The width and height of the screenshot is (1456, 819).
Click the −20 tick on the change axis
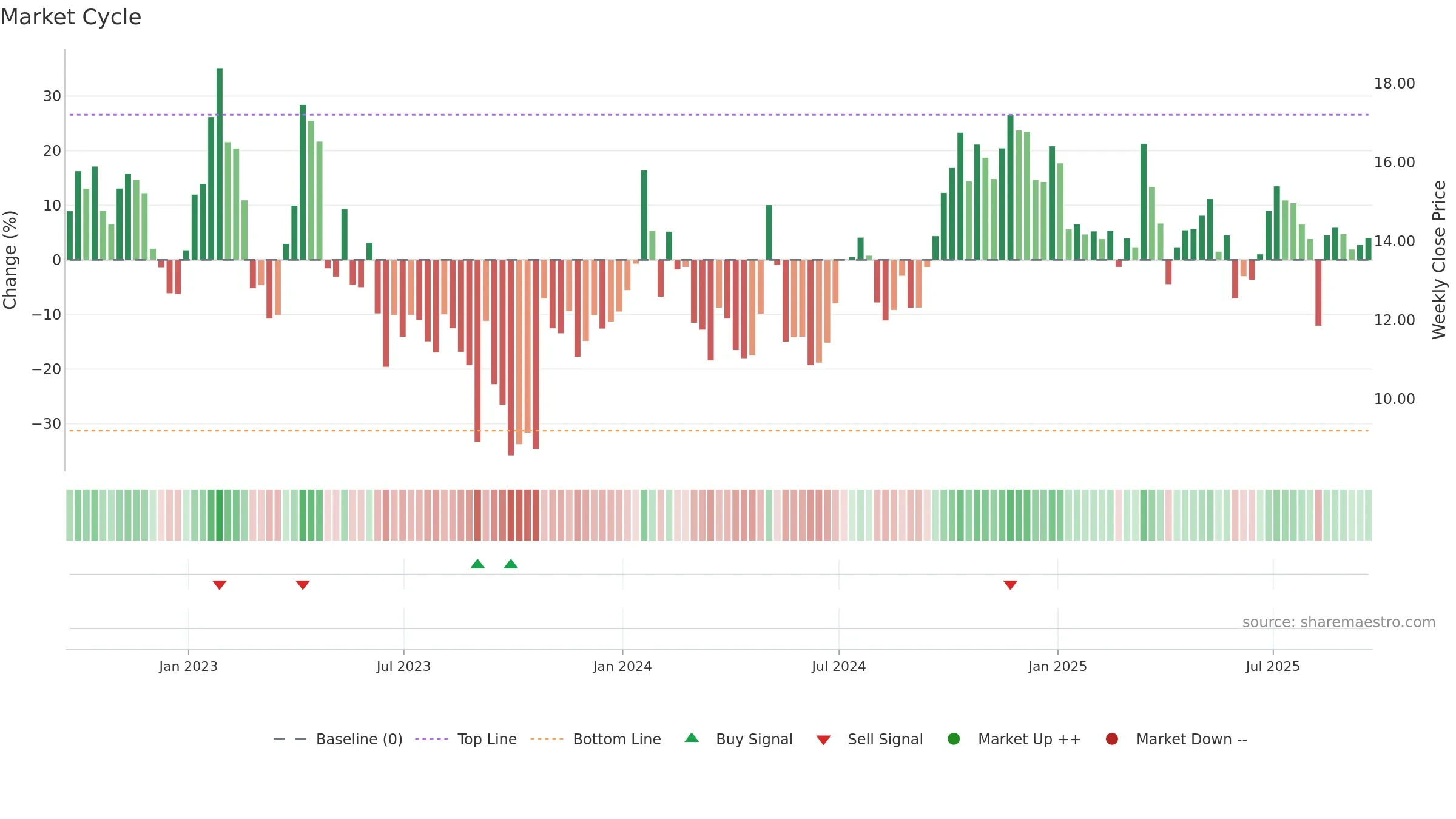(x=47, y=369)
